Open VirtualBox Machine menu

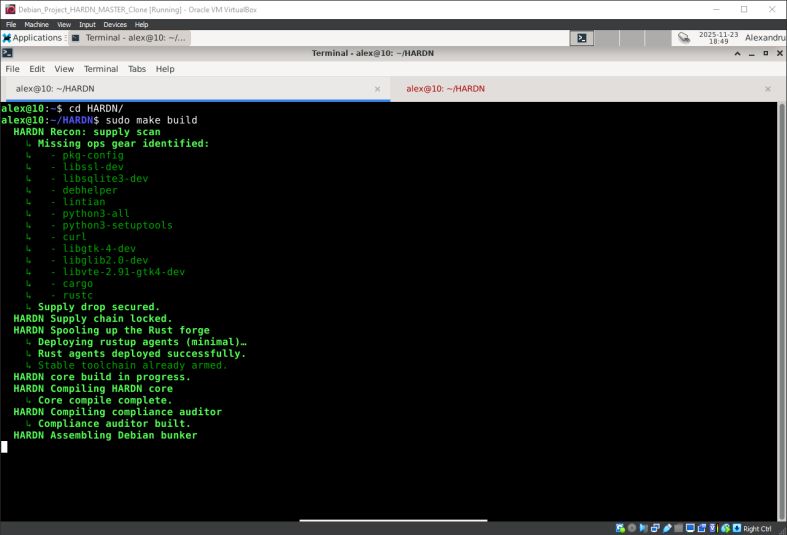[x=36, y=24]
